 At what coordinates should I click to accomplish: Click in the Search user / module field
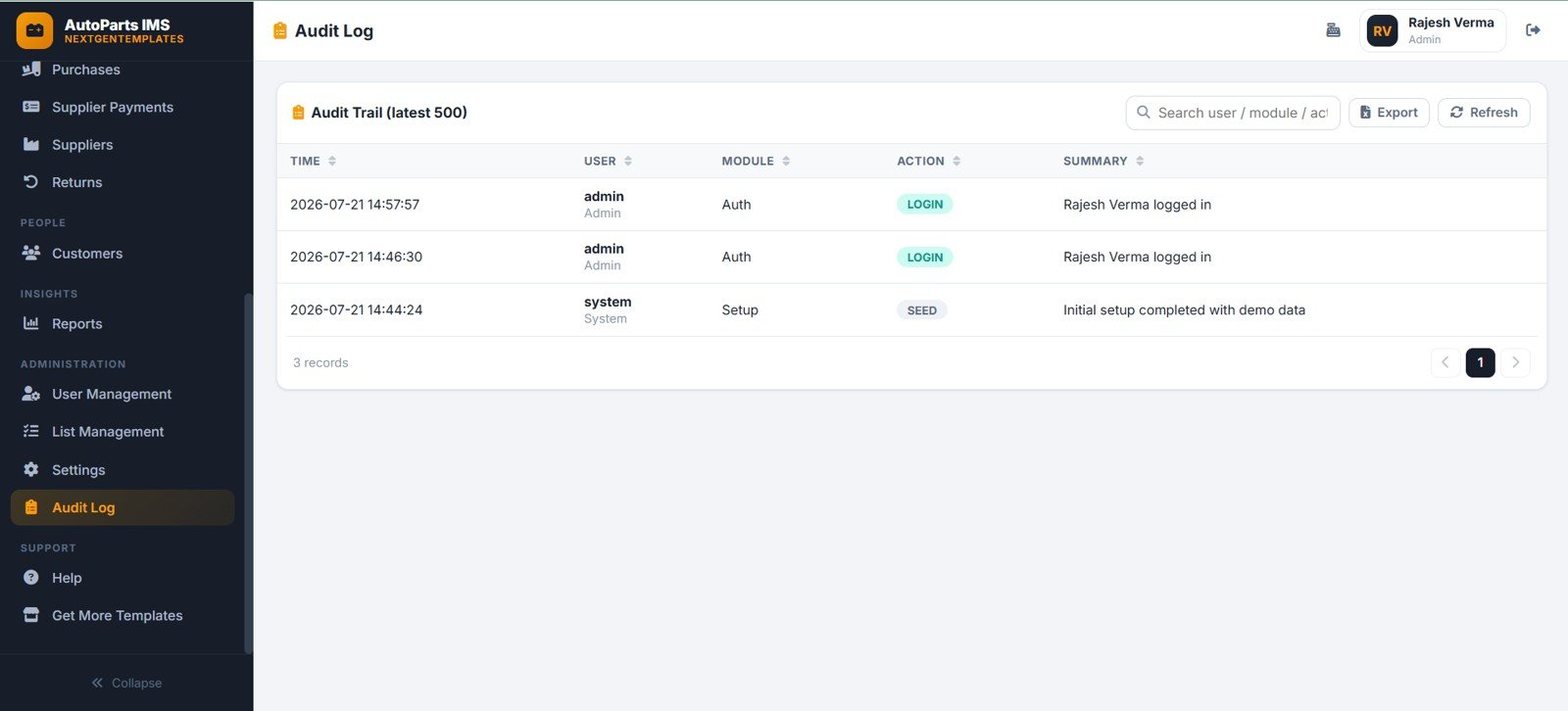pyautogui.click(x=1233, y=113)
